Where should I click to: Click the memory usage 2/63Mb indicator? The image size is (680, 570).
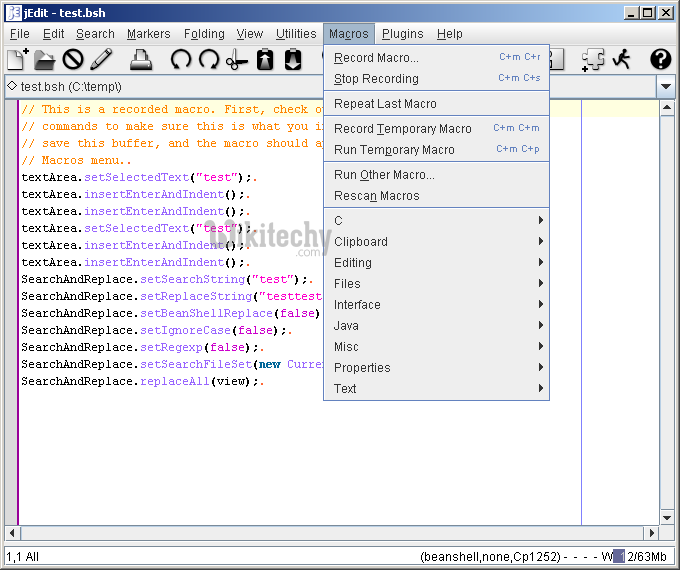click(641, 556)
